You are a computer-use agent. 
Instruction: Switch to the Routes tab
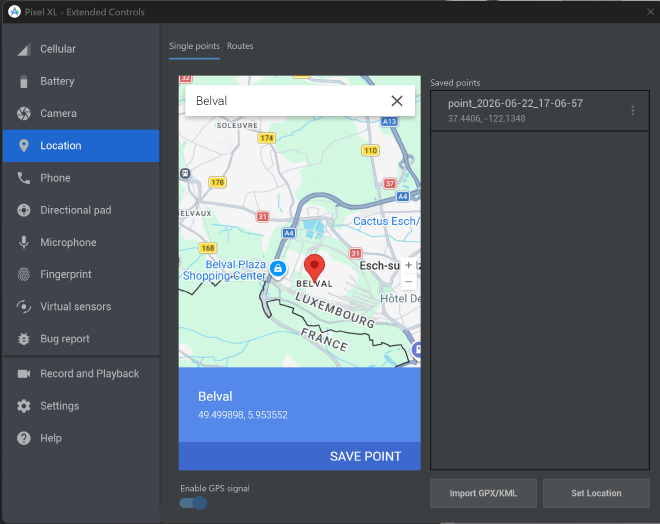[x=240, y=46]
